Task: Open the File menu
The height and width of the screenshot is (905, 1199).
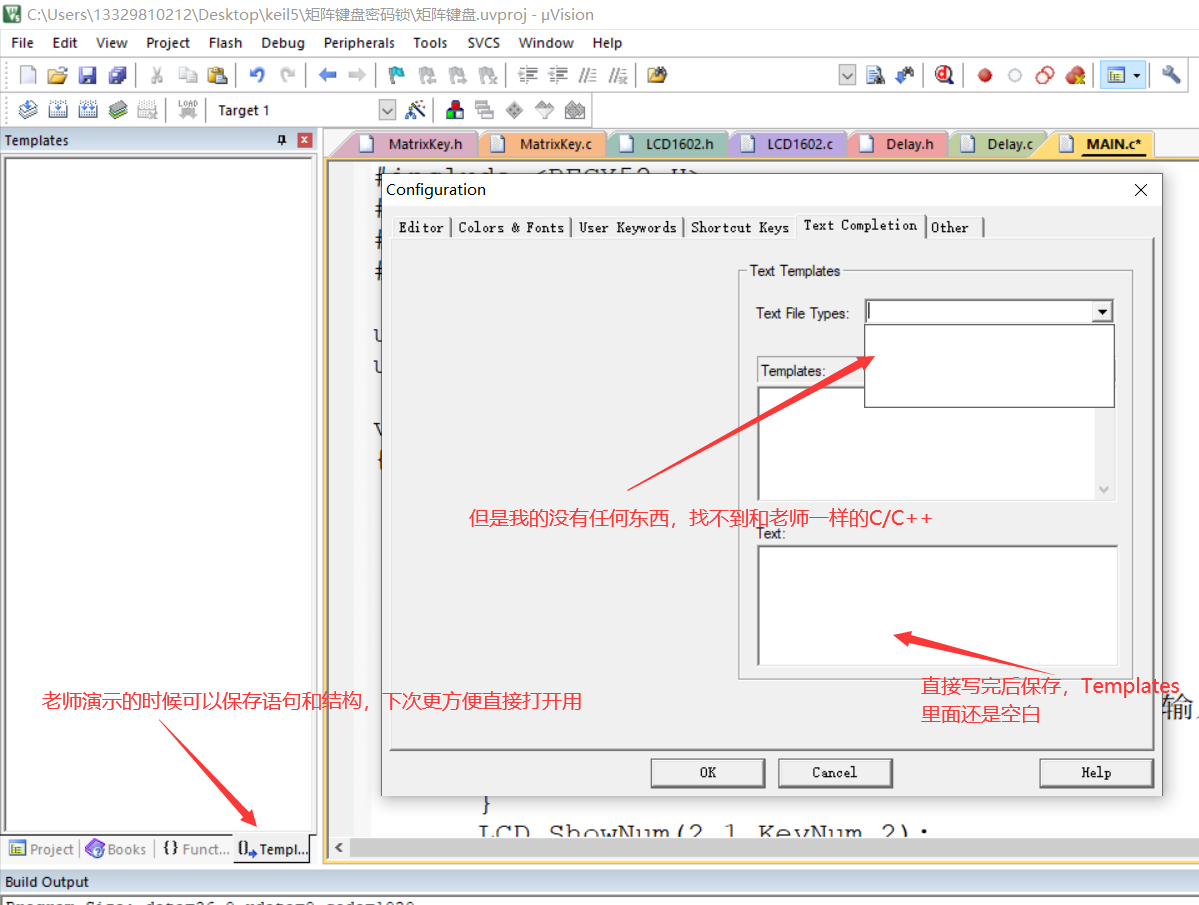Action: tap(22, 43)
